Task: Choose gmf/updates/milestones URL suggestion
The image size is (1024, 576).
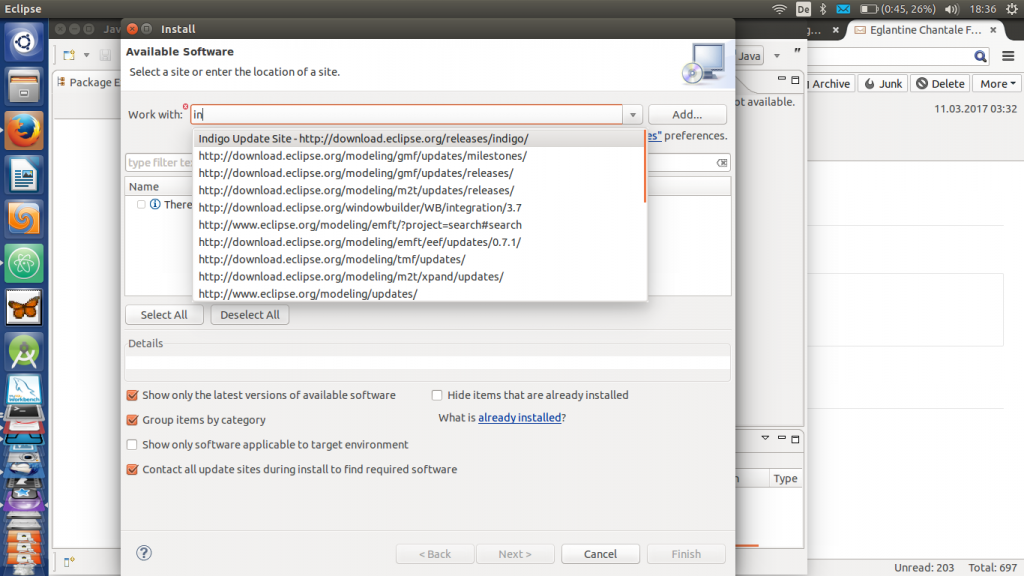Action: click(419, 155)
